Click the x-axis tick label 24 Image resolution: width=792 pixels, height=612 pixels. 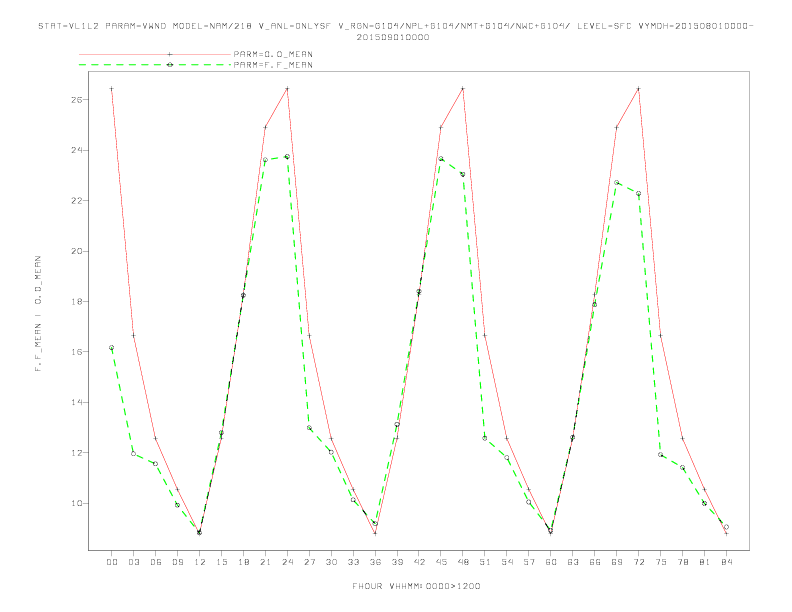pos(287,562)
